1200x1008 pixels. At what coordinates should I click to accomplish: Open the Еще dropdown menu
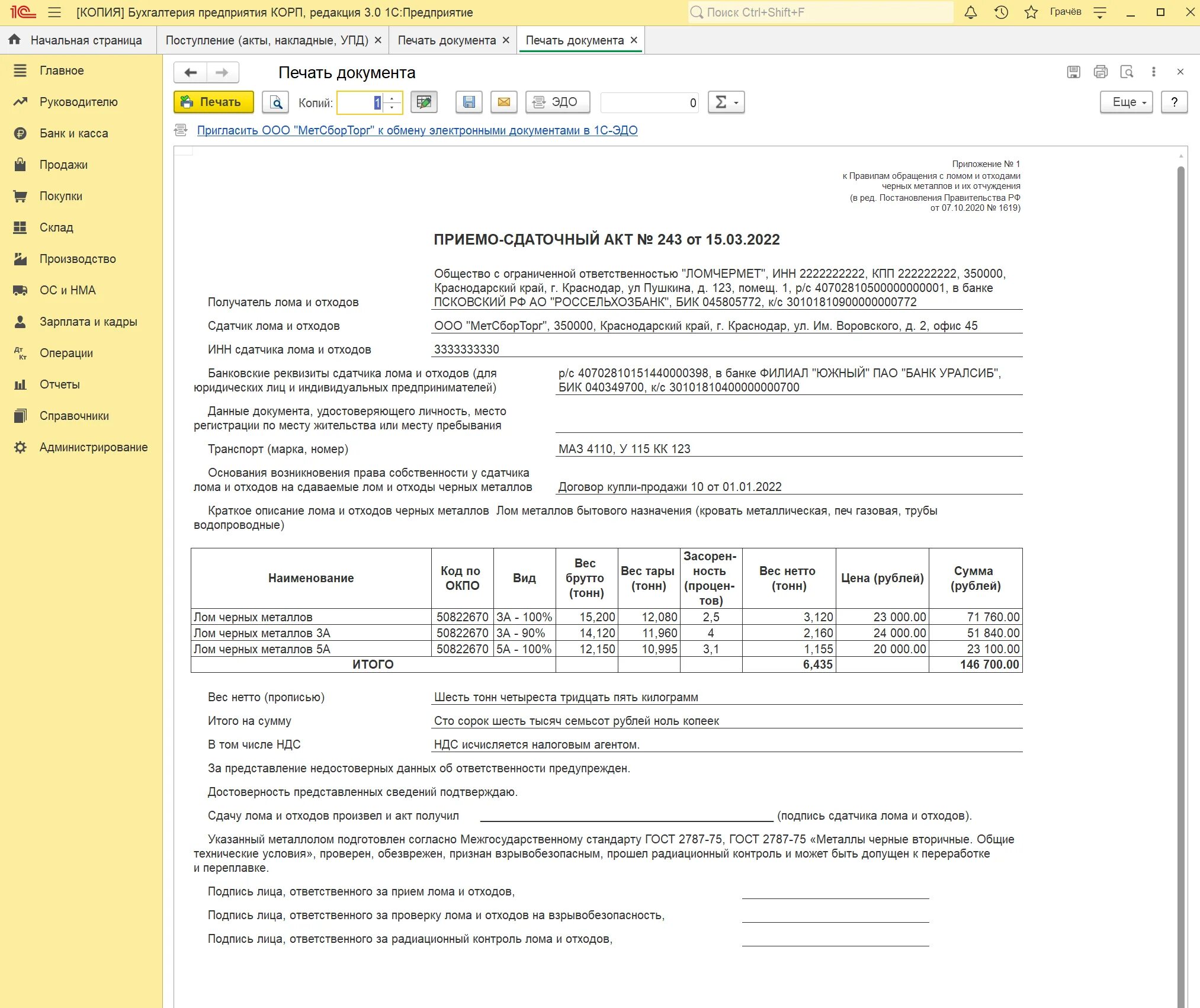[x=1126, y=102]
